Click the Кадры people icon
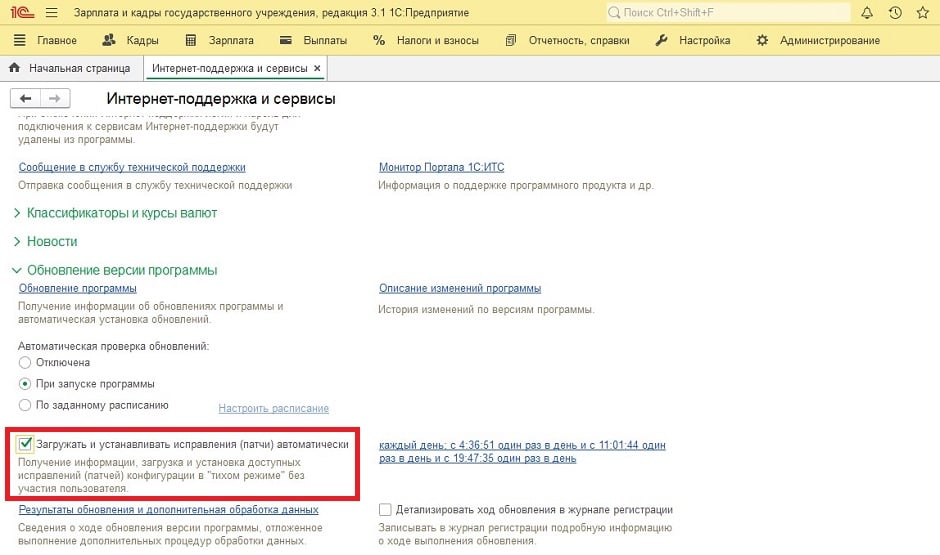This screenshot has height=555, width=940. coord(109,40)
